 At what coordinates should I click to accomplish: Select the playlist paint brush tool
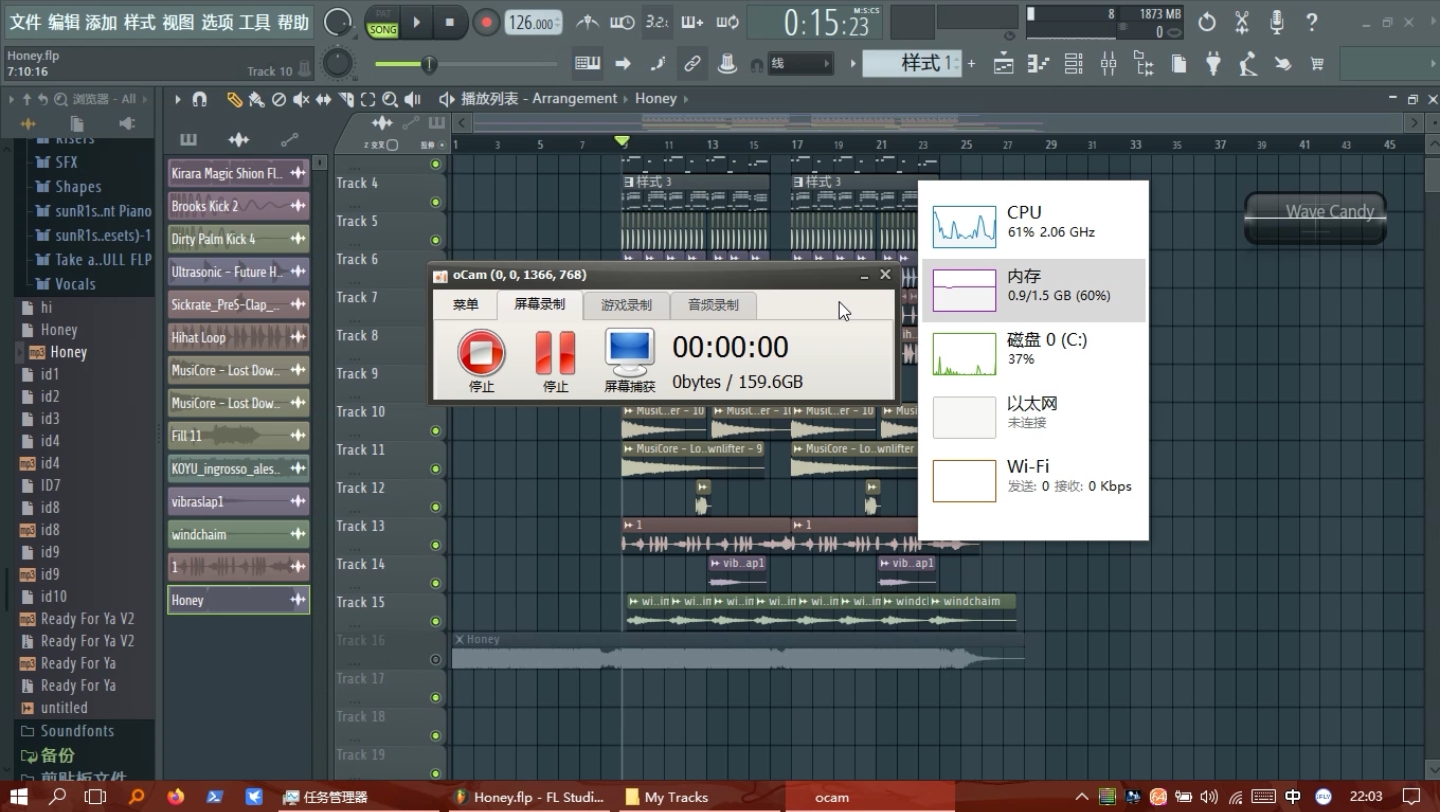coord(256,99)
